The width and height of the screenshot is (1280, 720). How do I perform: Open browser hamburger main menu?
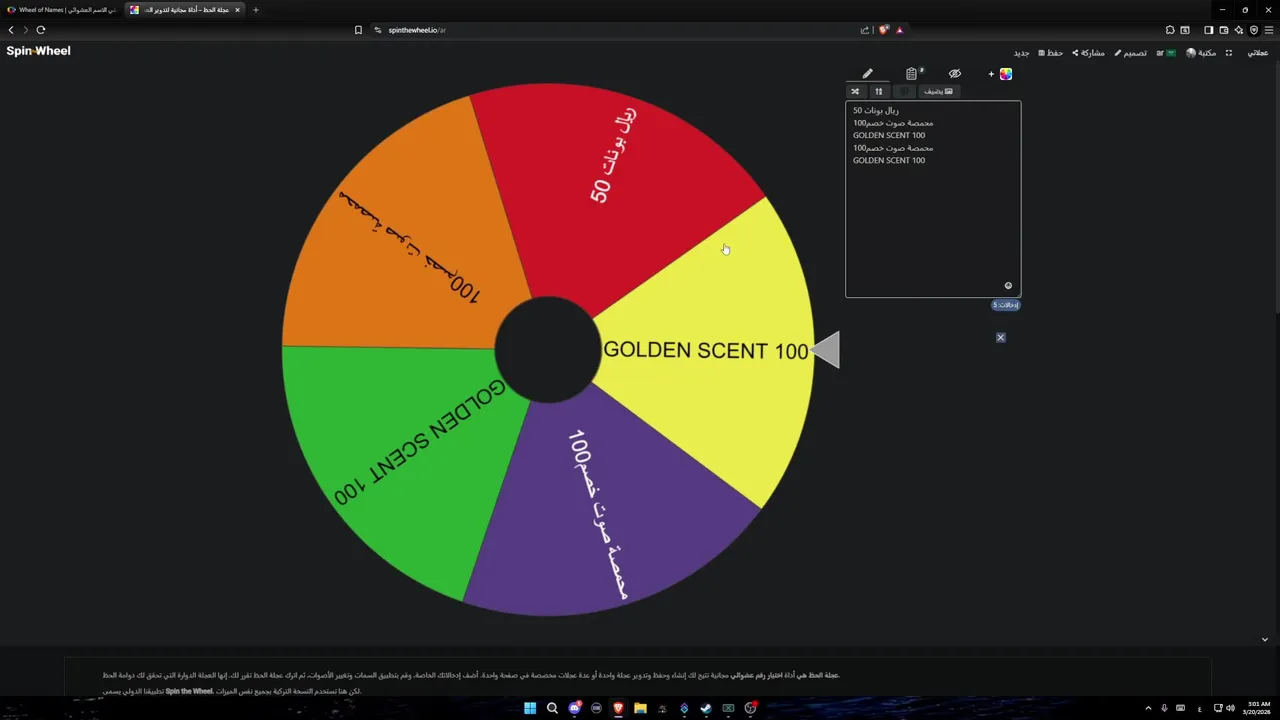[1268, 30]
